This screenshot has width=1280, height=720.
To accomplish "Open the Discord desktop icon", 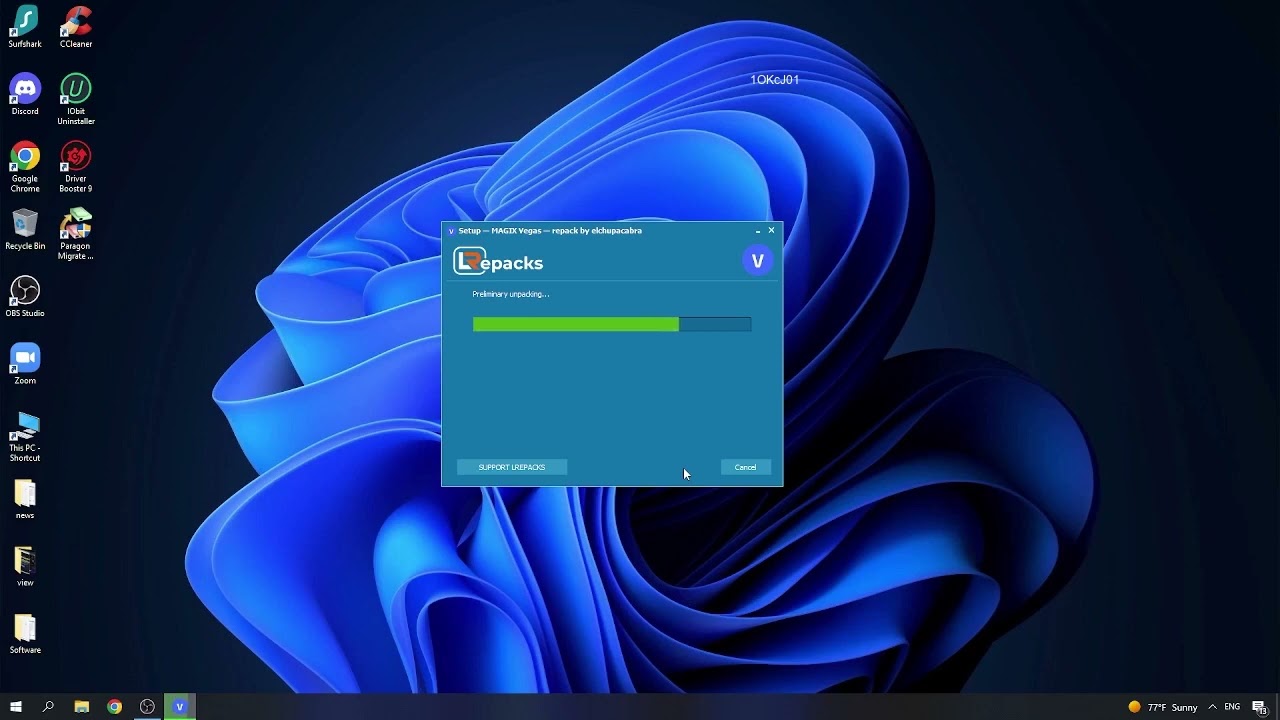I will 25,95.
